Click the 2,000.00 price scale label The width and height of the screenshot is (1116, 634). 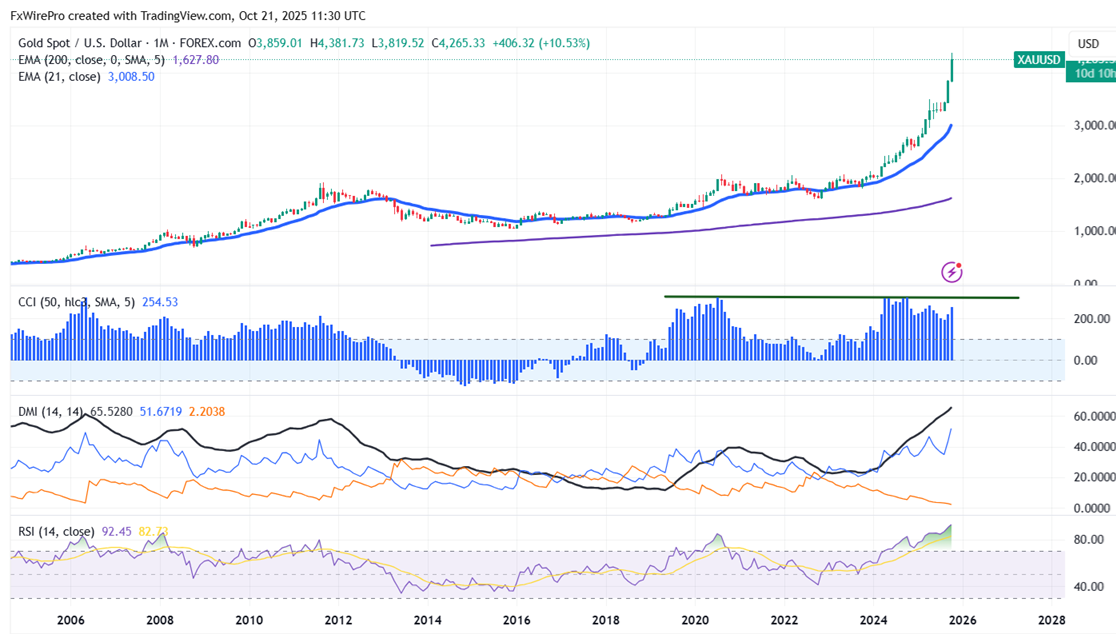point(1095,179)
